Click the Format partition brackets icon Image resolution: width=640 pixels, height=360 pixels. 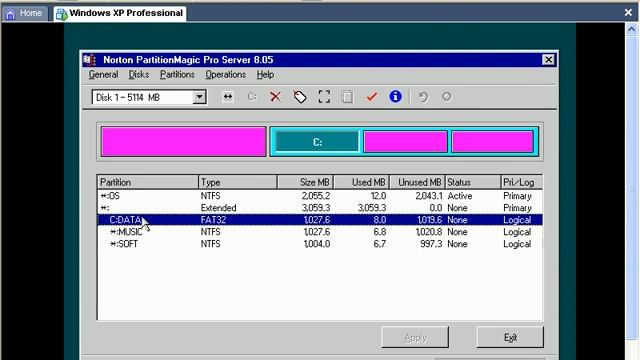point(324,97)
